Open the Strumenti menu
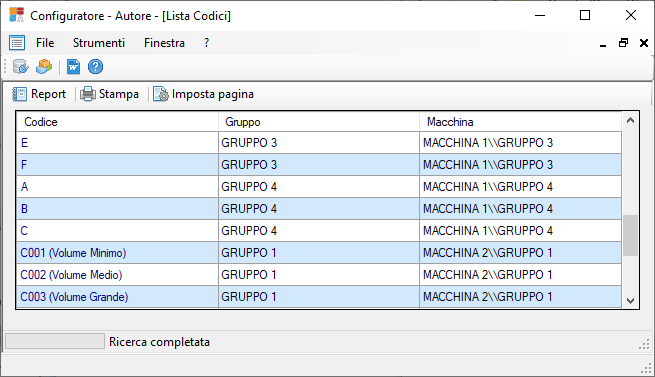The width and height of the screenshot is (655, 377). coord(99,43)
